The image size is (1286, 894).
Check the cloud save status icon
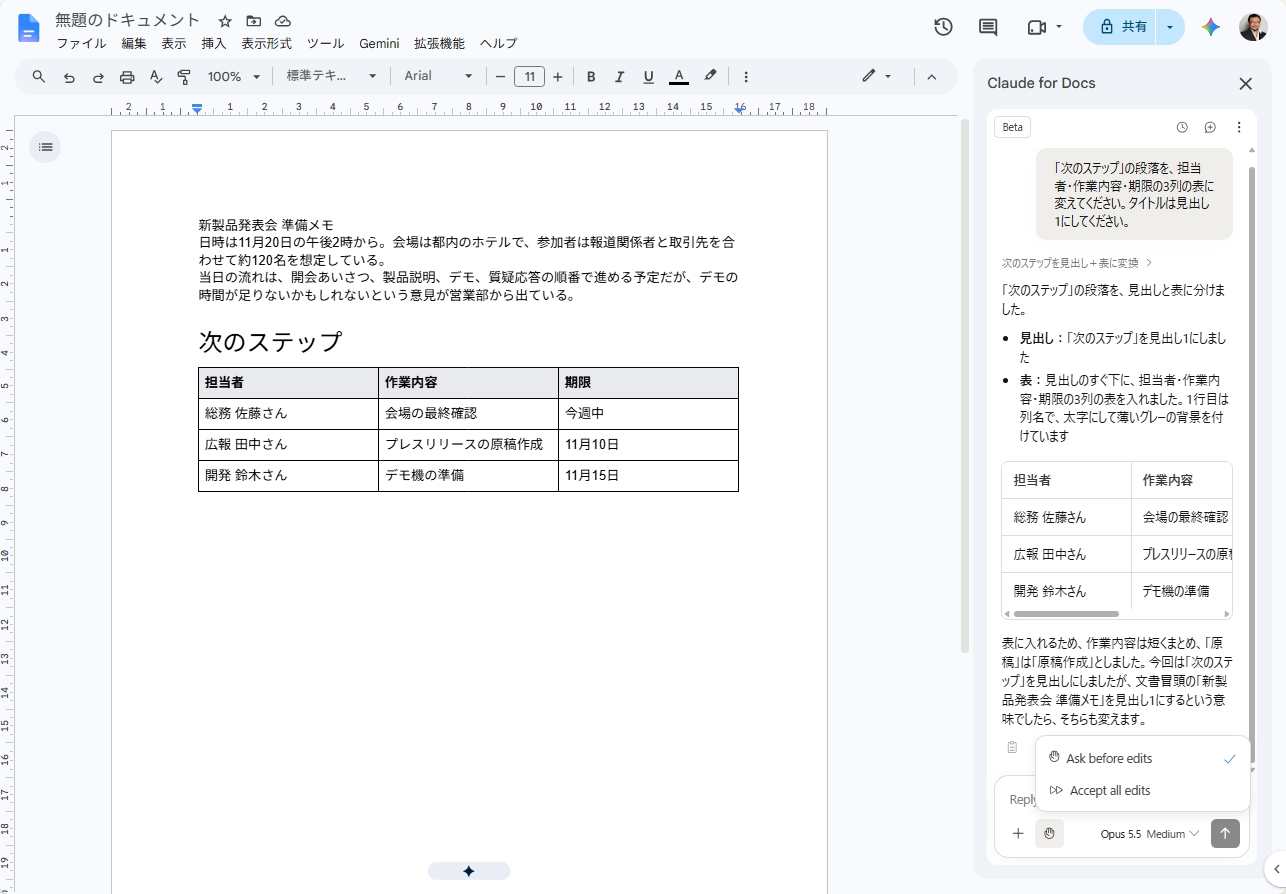click(x=283, y=21)
